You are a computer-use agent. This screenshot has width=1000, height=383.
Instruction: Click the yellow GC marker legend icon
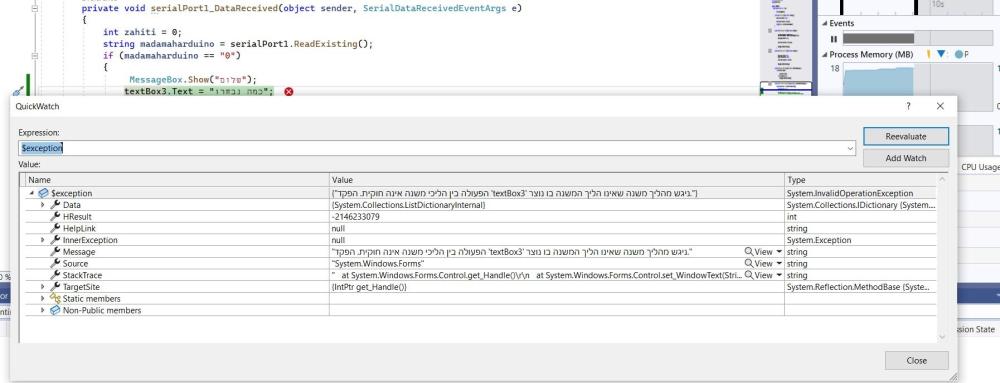[x=929, y=55]
